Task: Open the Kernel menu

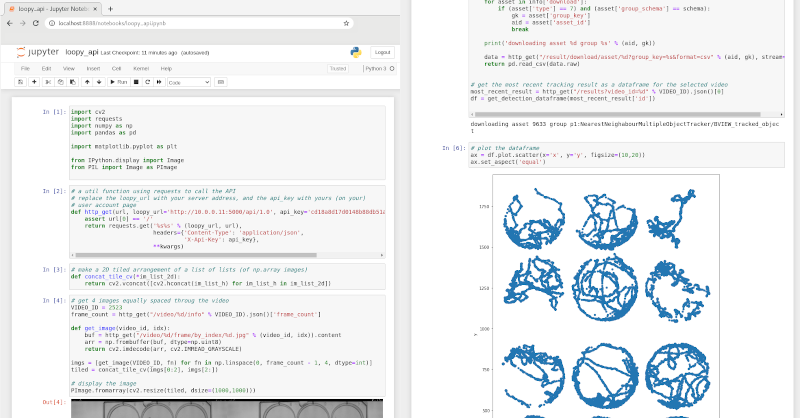Action: 141,68
